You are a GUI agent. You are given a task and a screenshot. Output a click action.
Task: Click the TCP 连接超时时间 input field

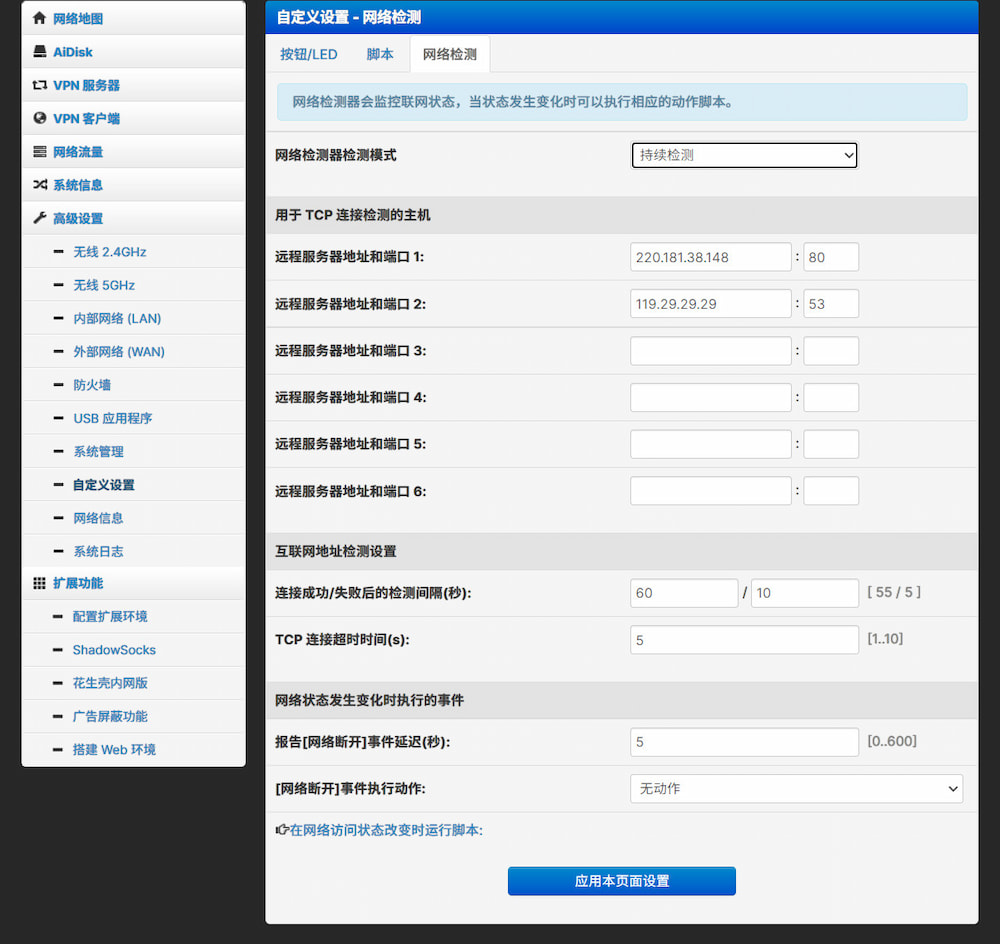pos(744,640)
